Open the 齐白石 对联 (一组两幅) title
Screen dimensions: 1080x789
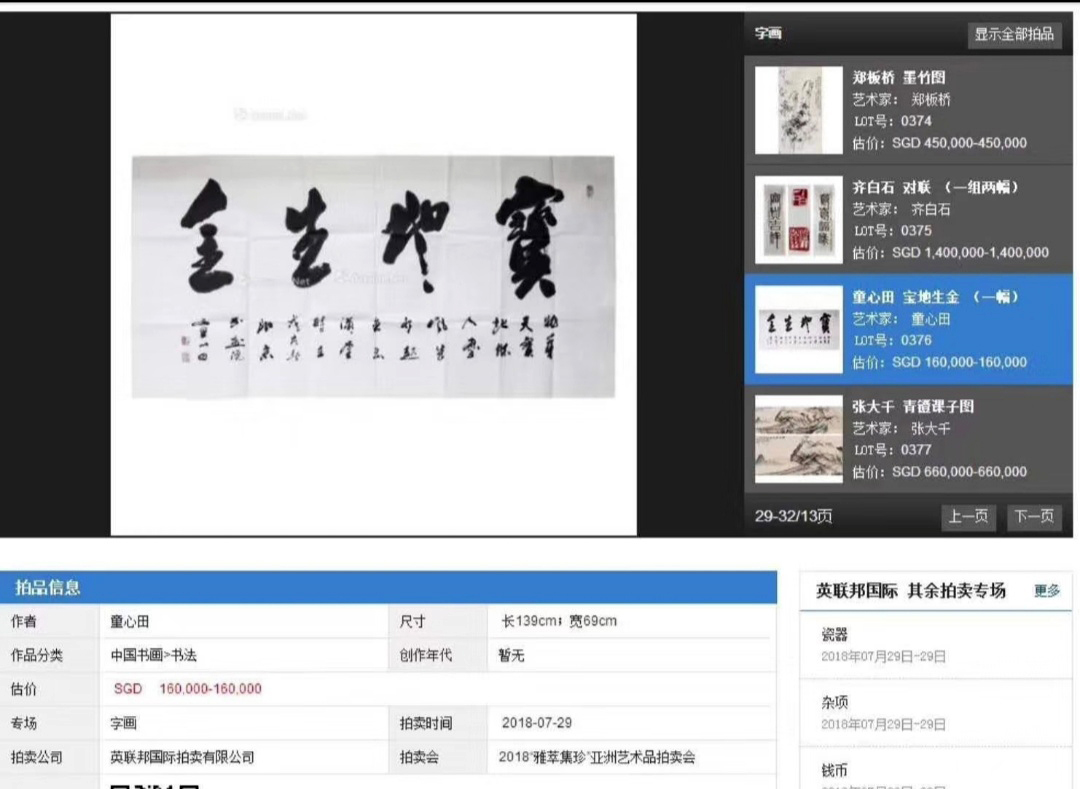(935, 187)
